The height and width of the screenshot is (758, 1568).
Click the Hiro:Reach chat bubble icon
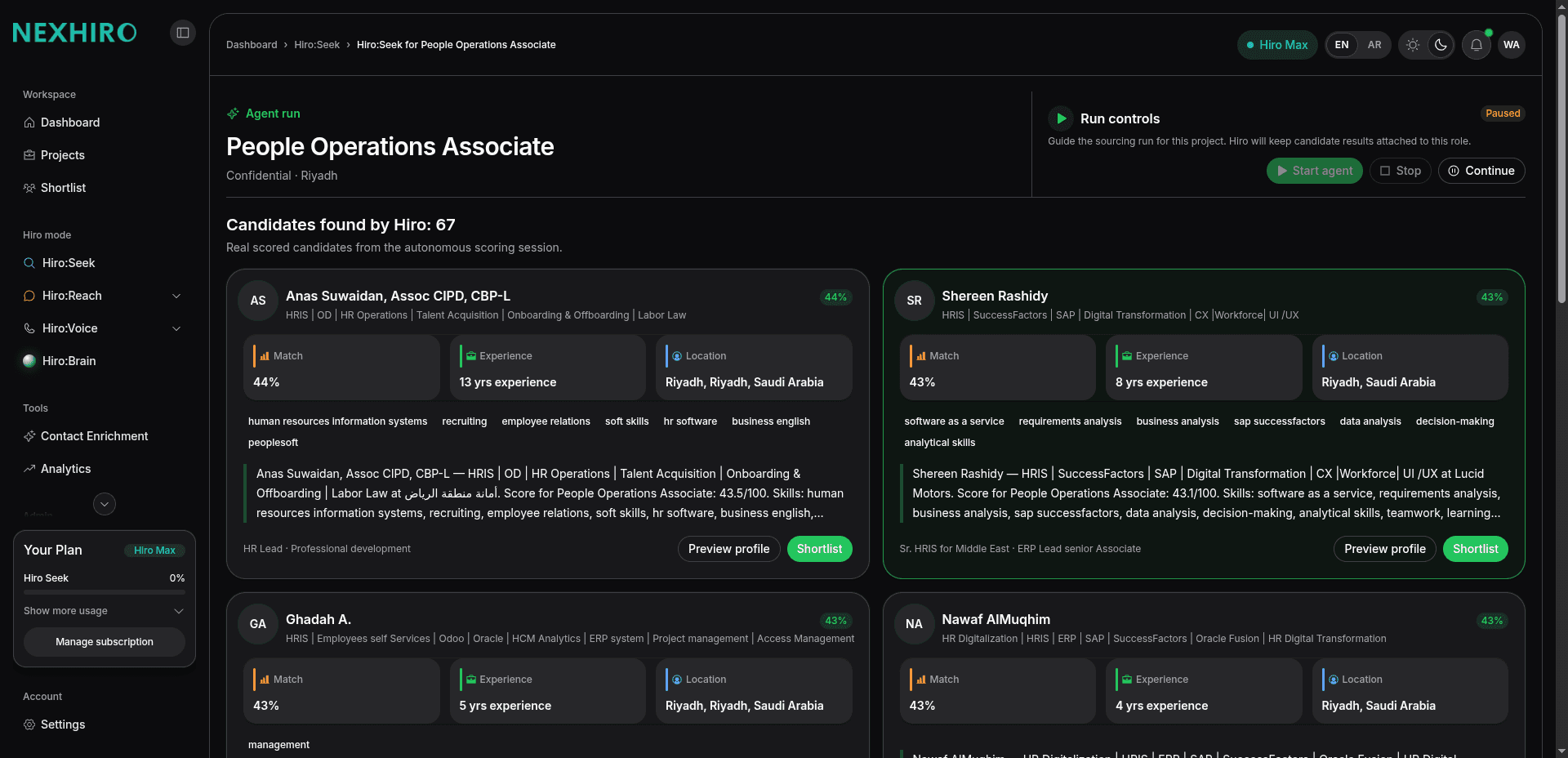click(29, 296)
